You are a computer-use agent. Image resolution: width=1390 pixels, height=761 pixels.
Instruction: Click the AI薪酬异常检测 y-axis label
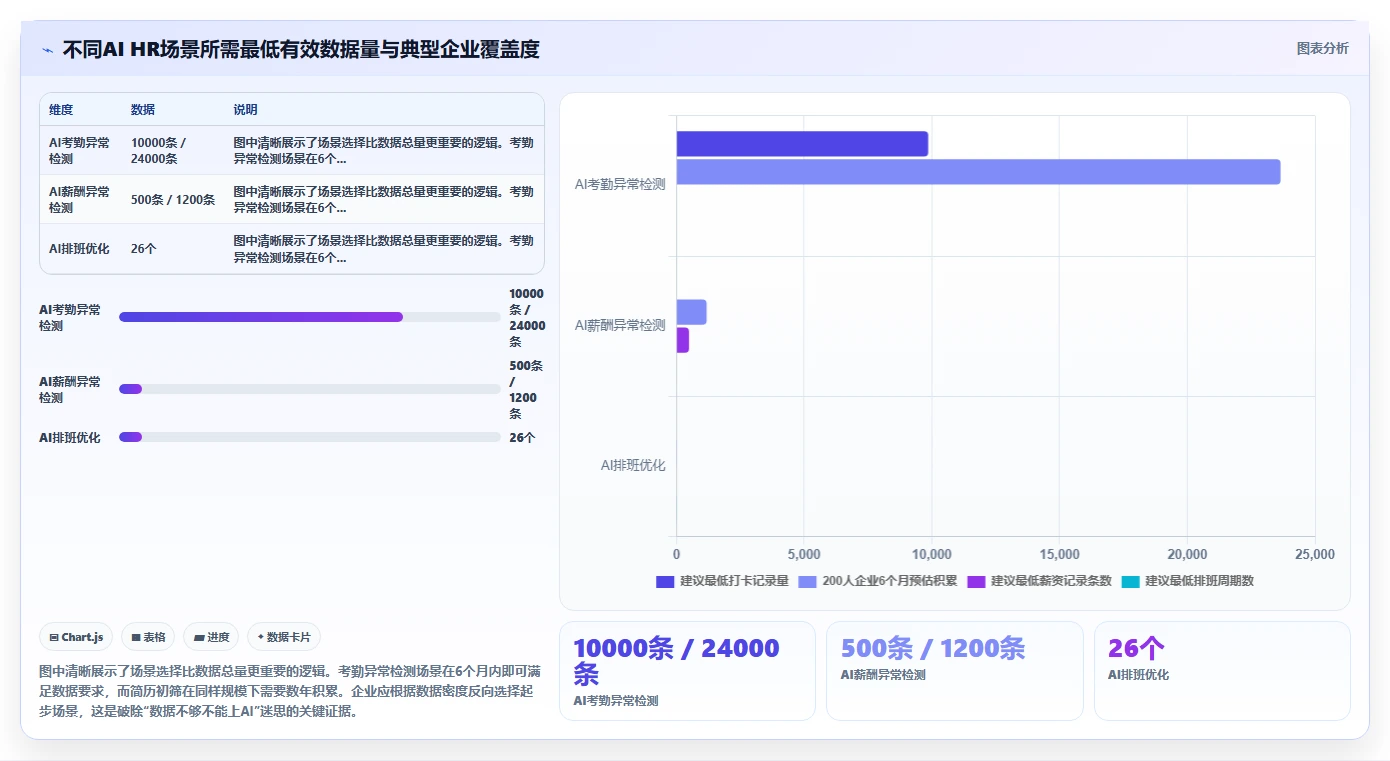(x=620, y=325)
